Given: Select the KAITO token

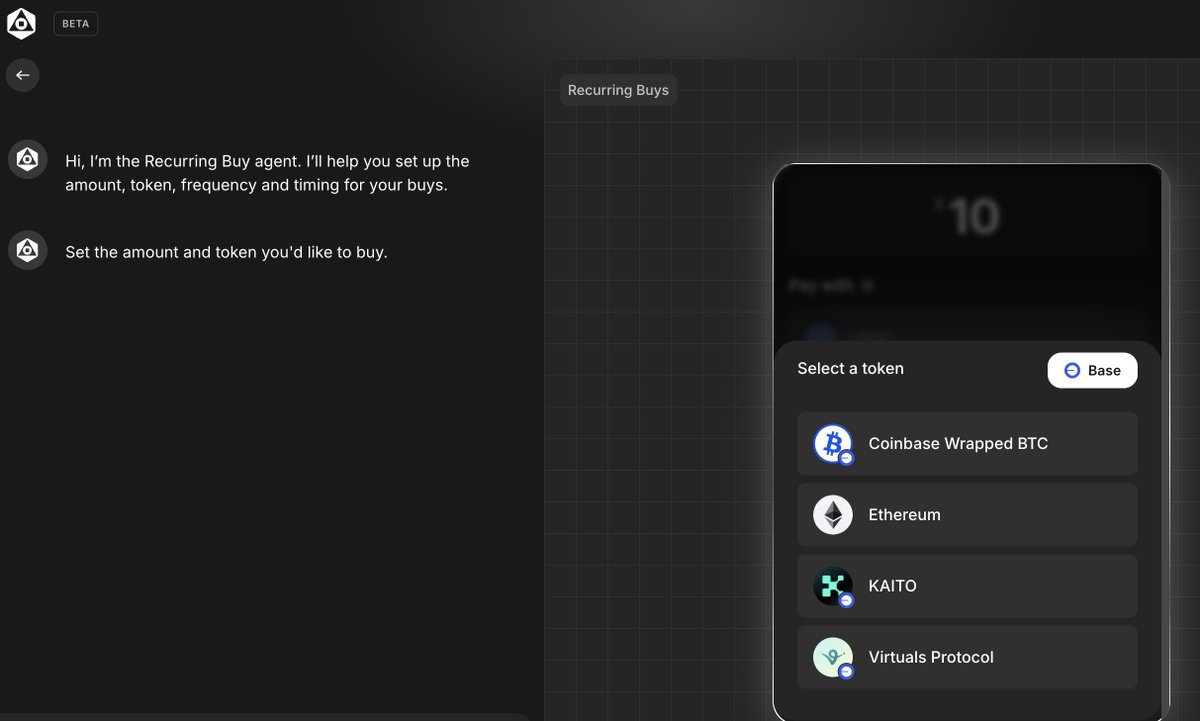Looking at the screenshot, I should (x=967, y=586).
